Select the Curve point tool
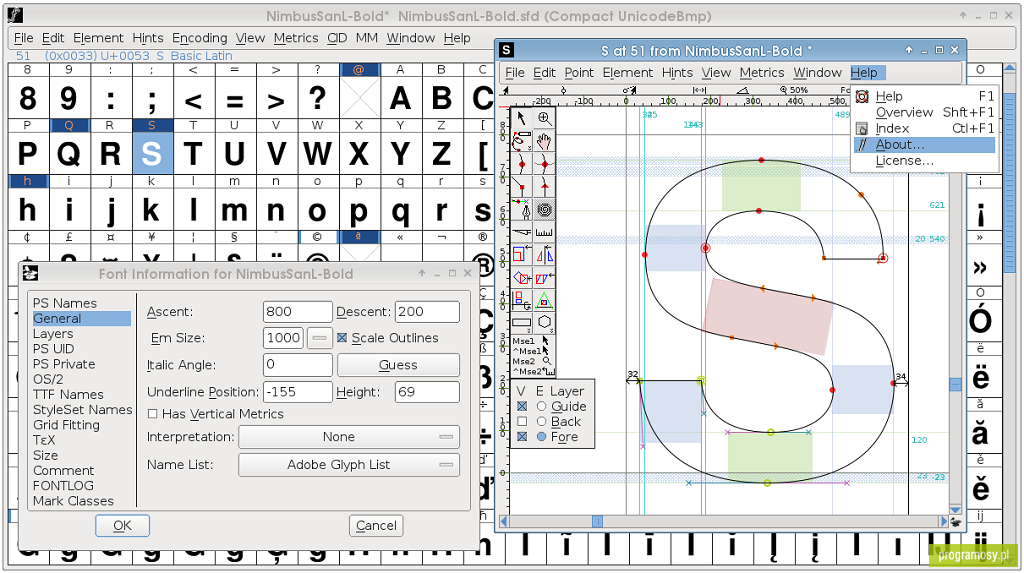This screenshot has width=1024, height=573. (x=521, y=163)
